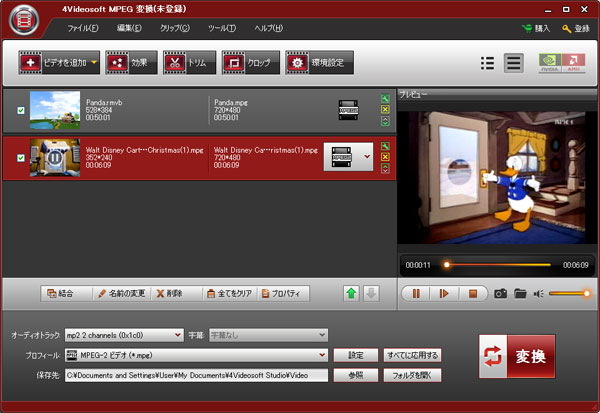The height and width of the screenshot is (413, 600).
Task: Click the middle of the preview progress bar
Action: 497,264
